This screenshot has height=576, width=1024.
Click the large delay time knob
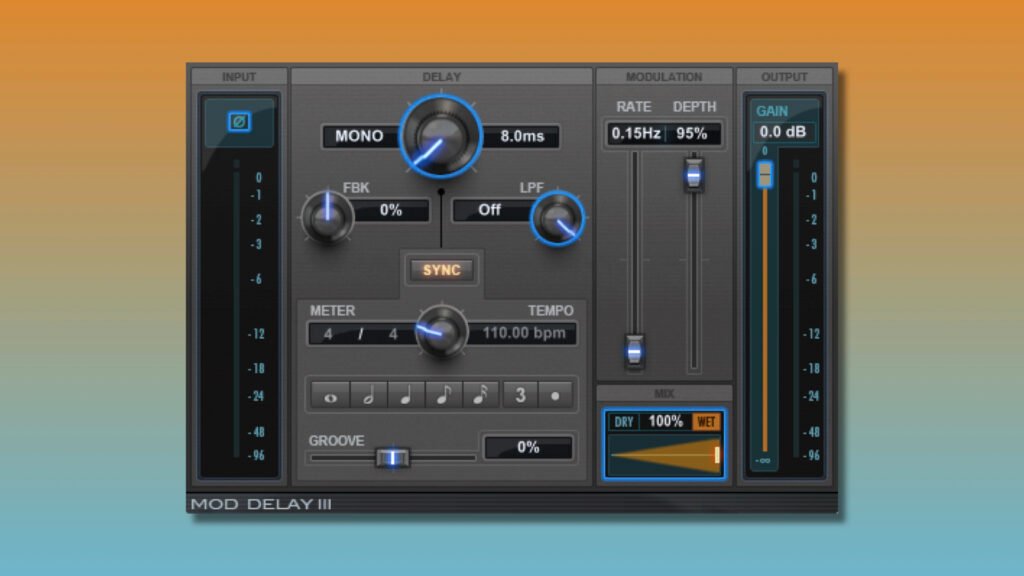click(441, 136)
